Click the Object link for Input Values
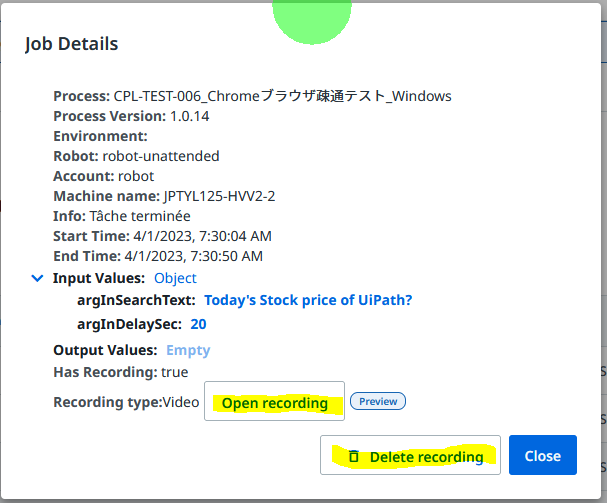Viewport: 607px width, 503px height. (175, 278)
